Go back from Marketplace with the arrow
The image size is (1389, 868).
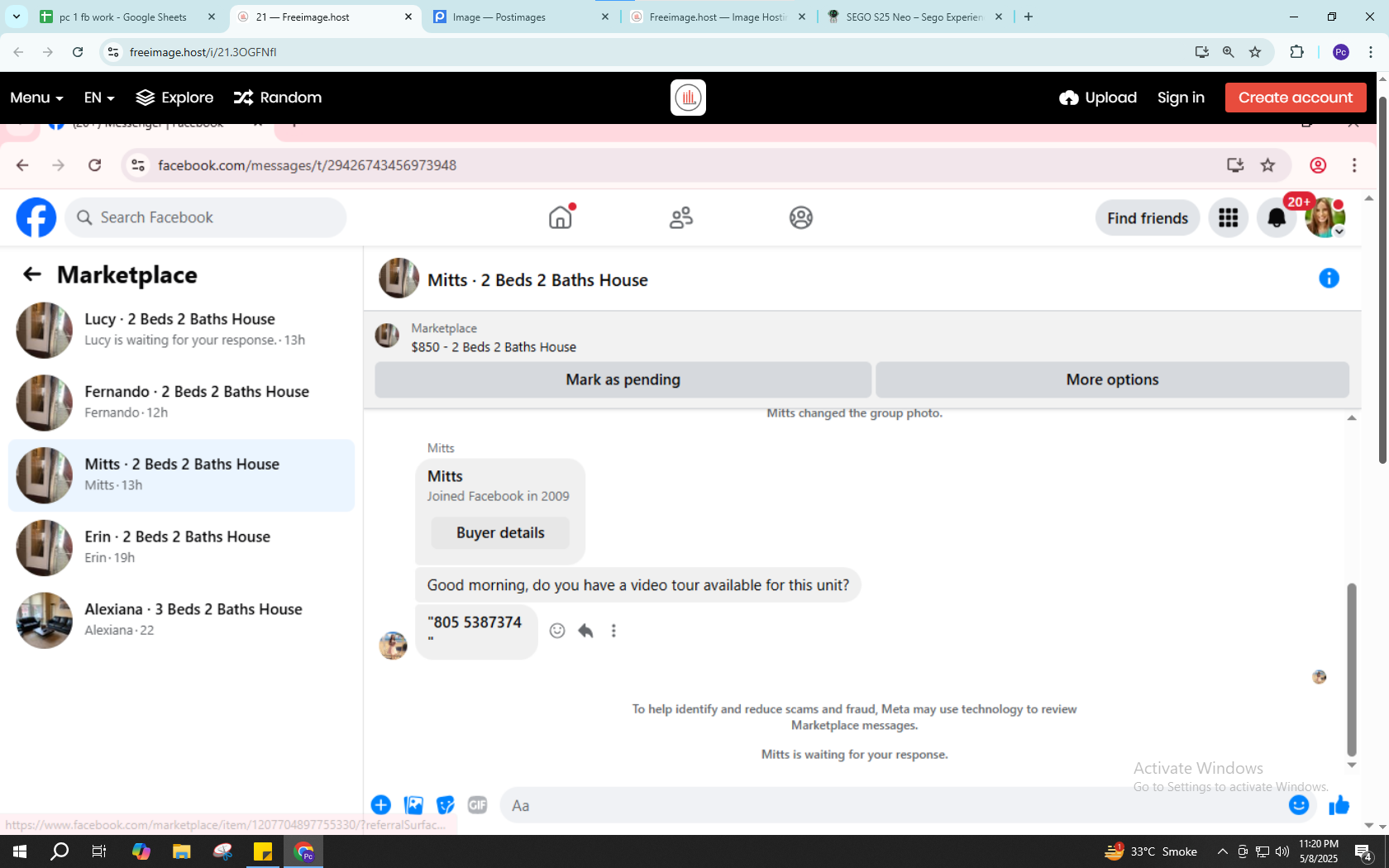tap(32, 274)
